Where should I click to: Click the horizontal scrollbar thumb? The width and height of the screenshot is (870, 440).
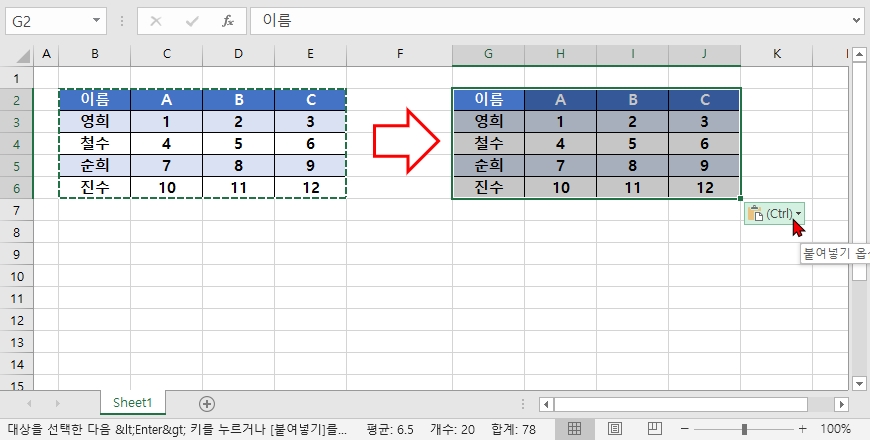[x=681, y=404]
